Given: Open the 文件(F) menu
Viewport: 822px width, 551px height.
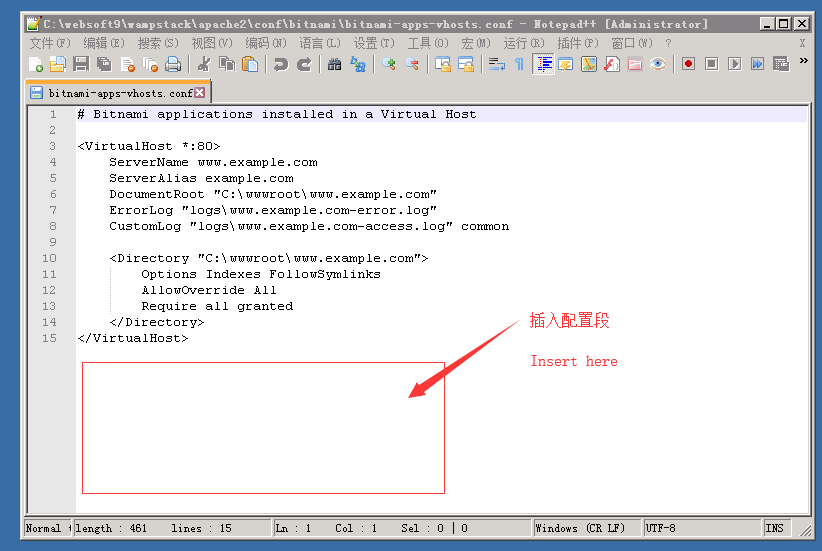Looking at the screenshot, I should point(50,43).
